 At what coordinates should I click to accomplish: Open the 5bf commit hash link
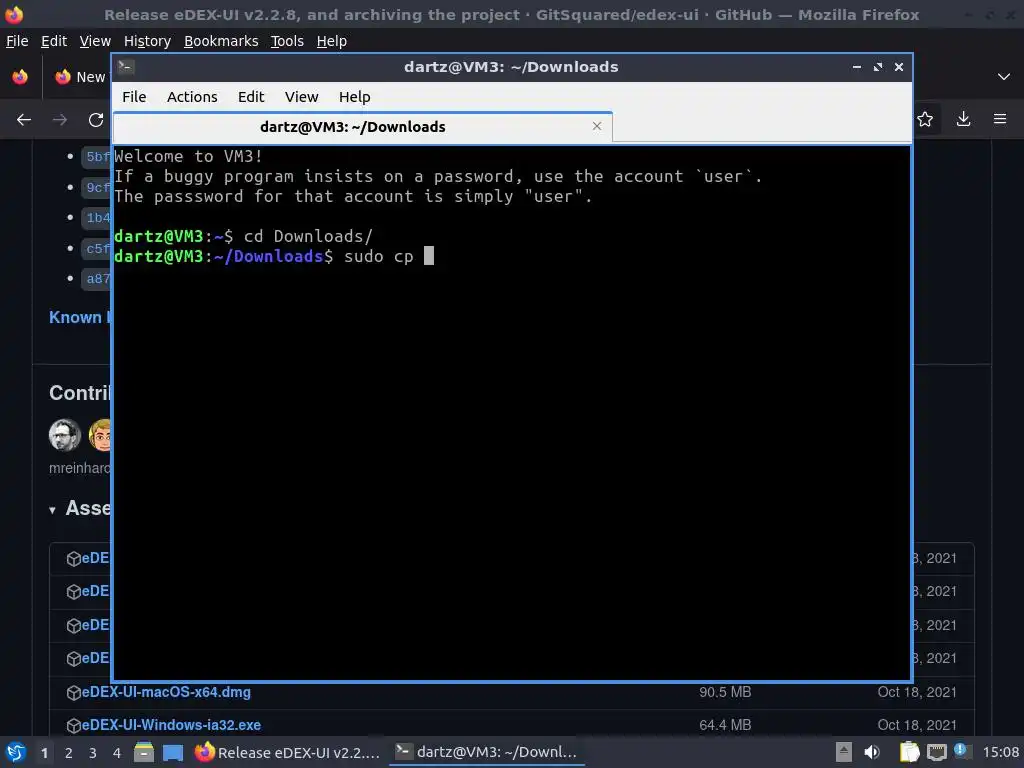click(x=97, y=157)
